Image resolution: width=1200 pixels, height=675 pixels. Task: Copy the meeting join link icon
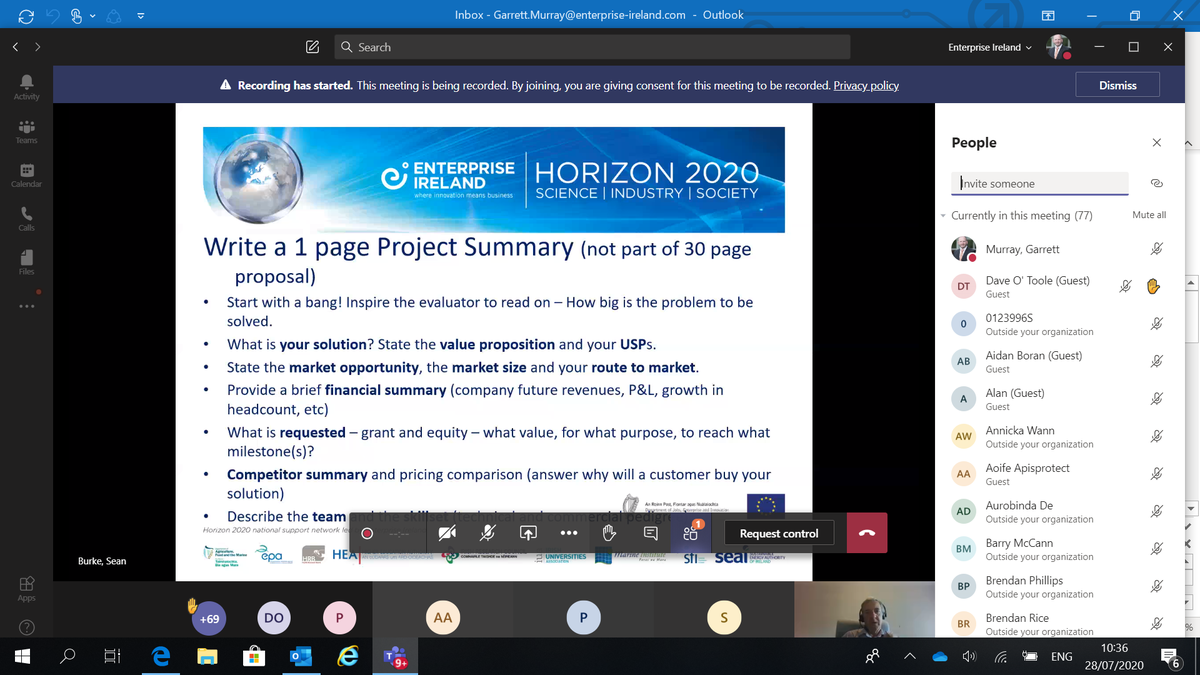(x=1157, y=184)
